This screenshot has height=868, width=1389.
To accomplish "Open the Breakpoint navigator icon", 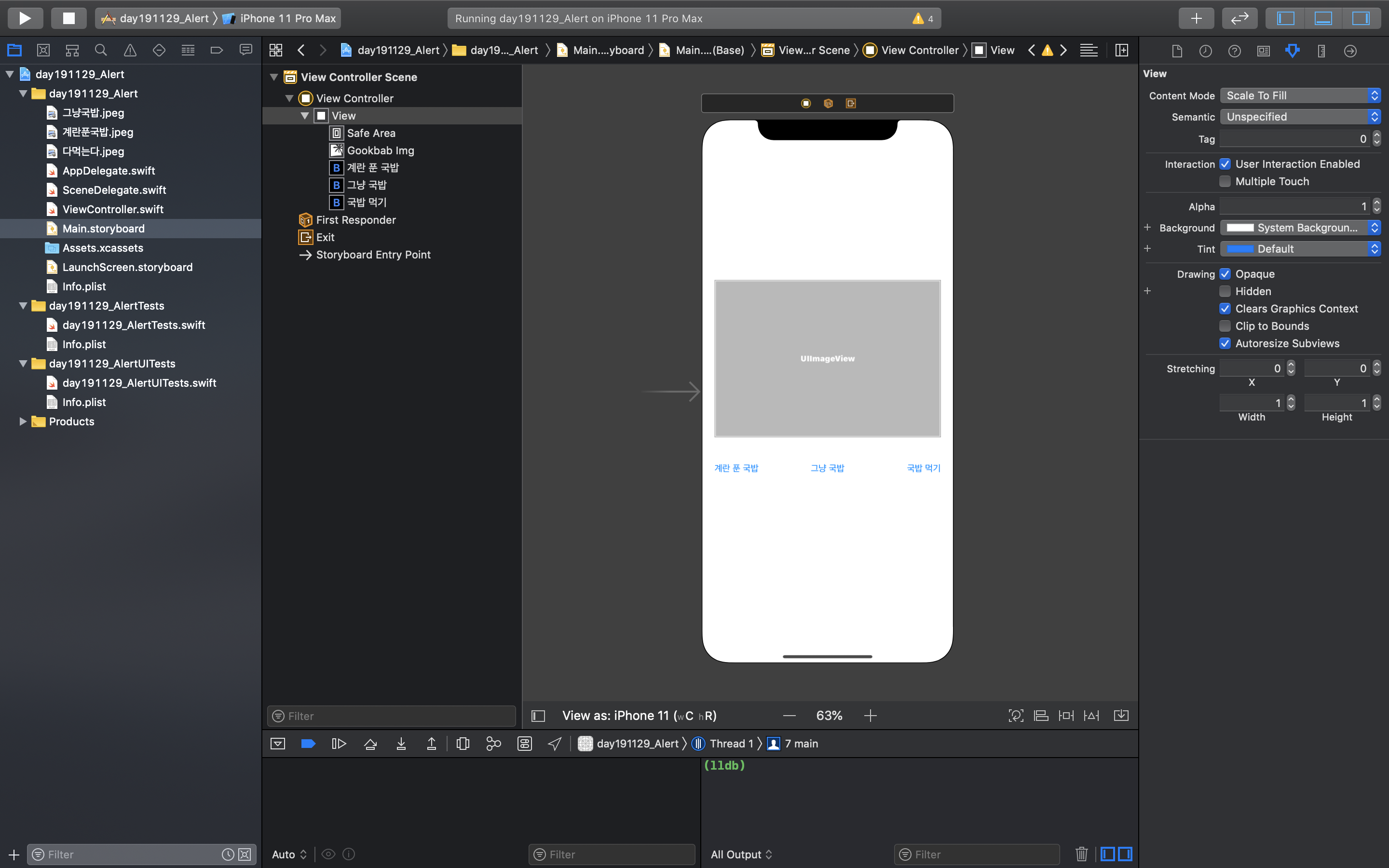I will pos(217,51).
